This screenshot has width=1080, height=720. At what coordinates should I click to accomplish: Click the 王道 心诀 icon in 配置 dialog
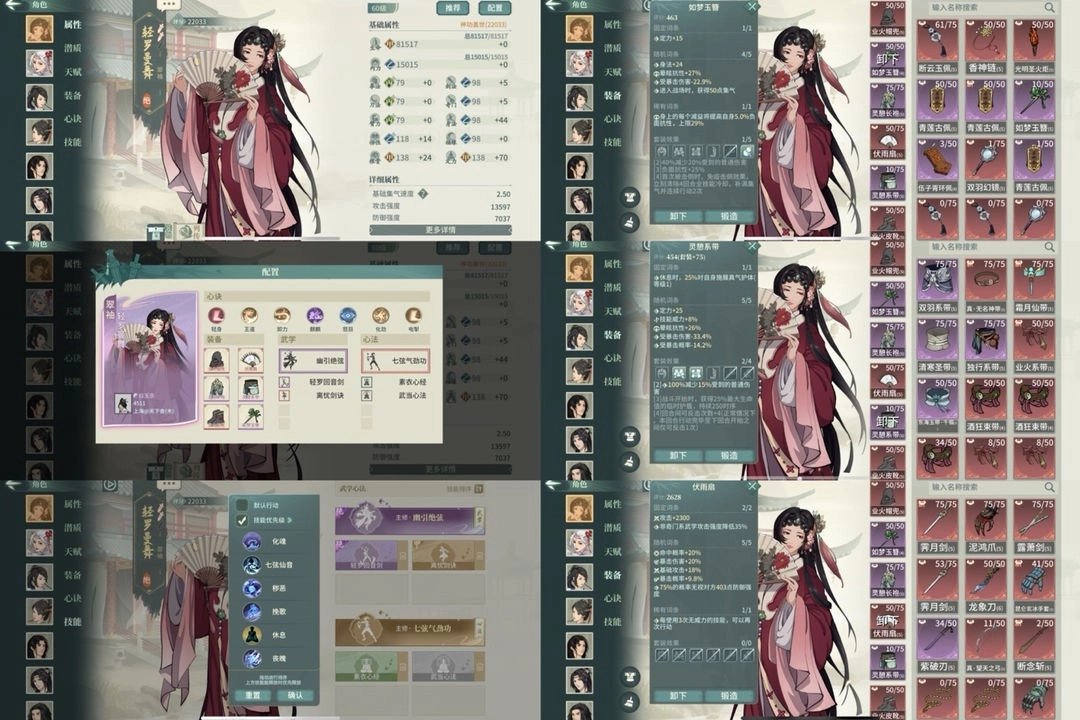(249, 314)
